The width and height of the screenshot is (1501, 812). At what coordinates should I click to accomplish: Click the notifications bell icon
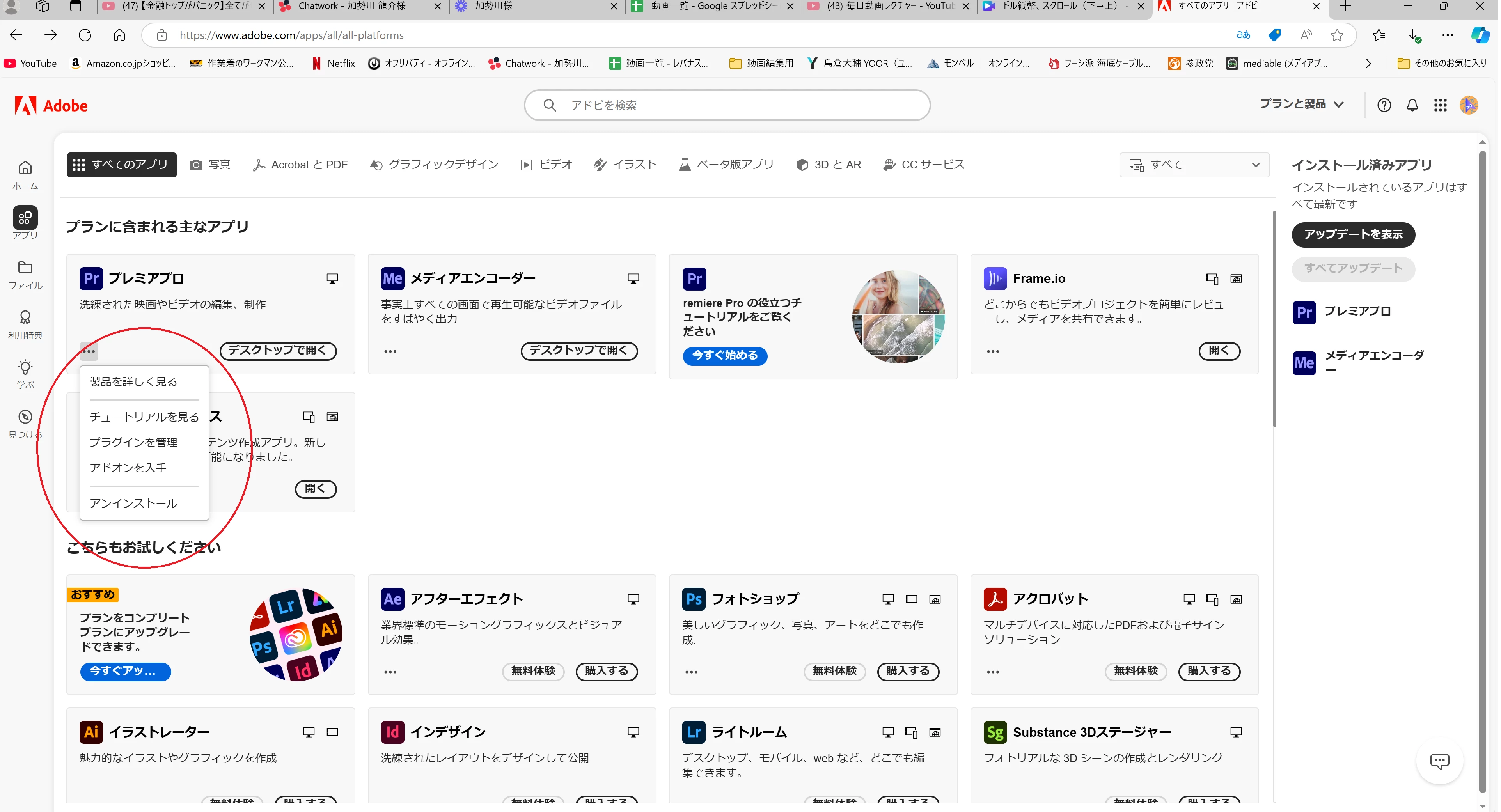(x=1413, y=105)
